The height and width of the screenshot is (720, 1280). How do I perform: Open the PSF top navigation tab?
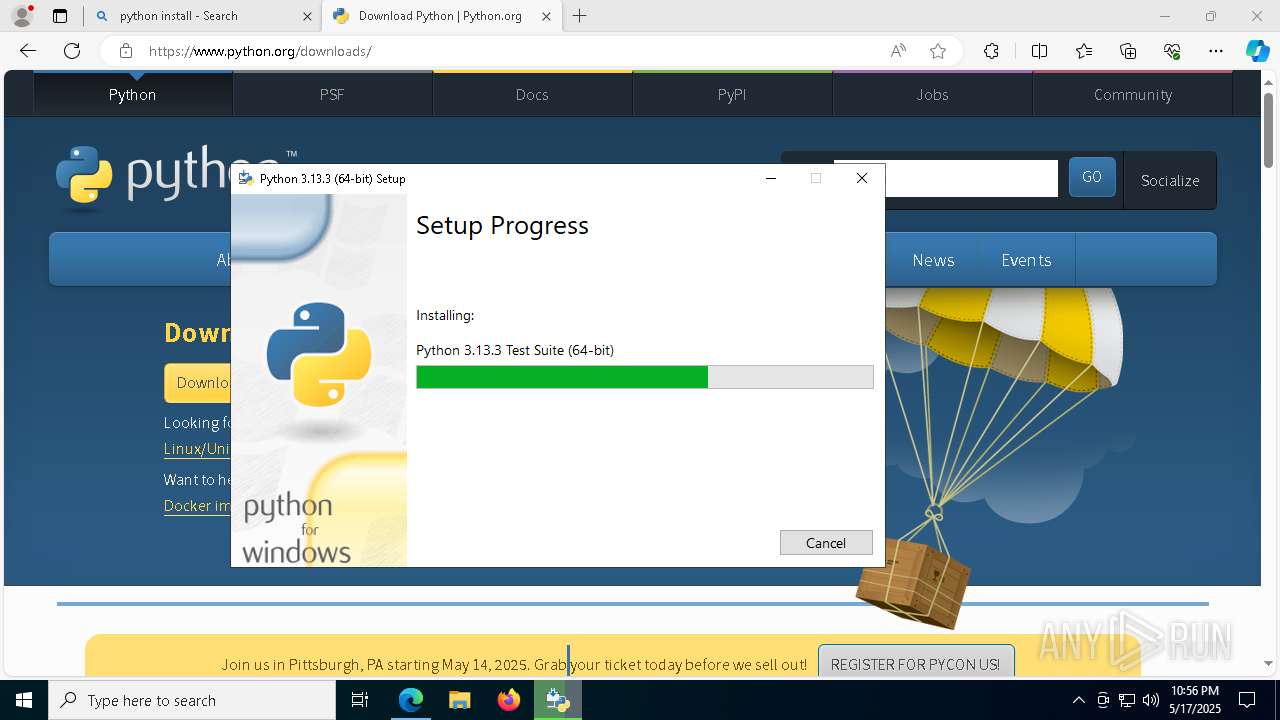tap(332, 94)
